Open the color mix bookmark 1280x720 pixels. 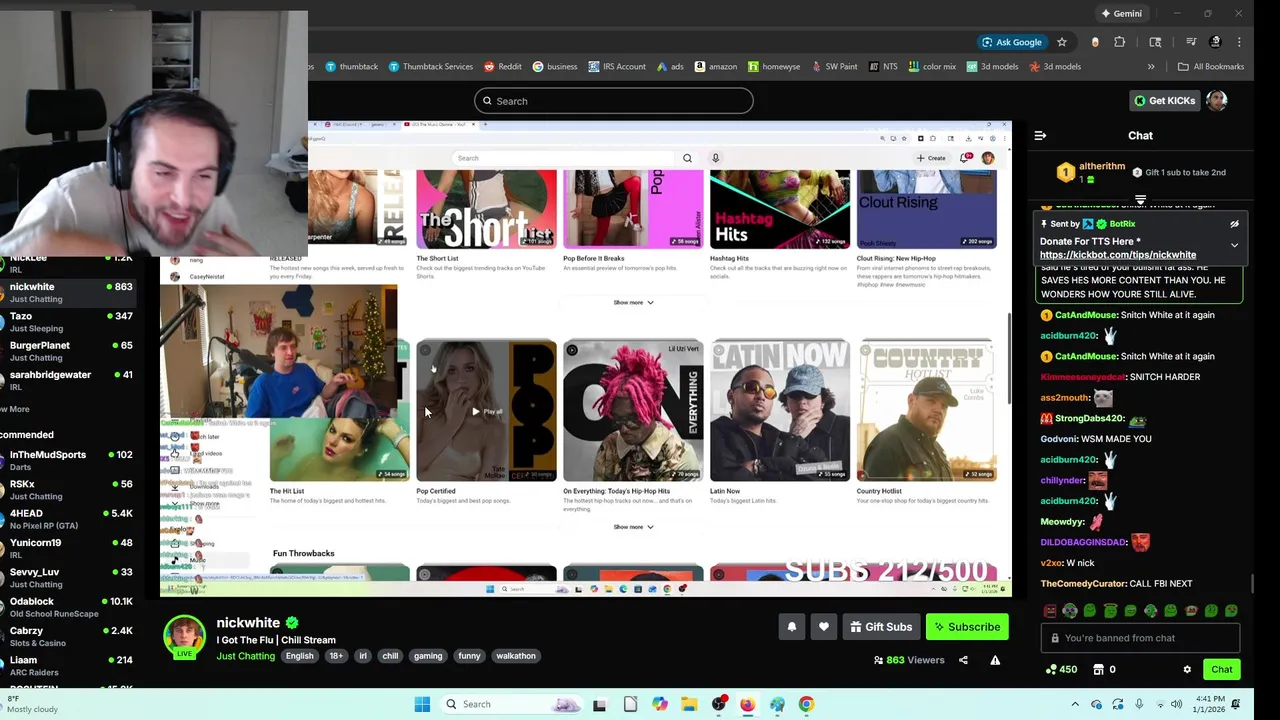click(932, 67)
